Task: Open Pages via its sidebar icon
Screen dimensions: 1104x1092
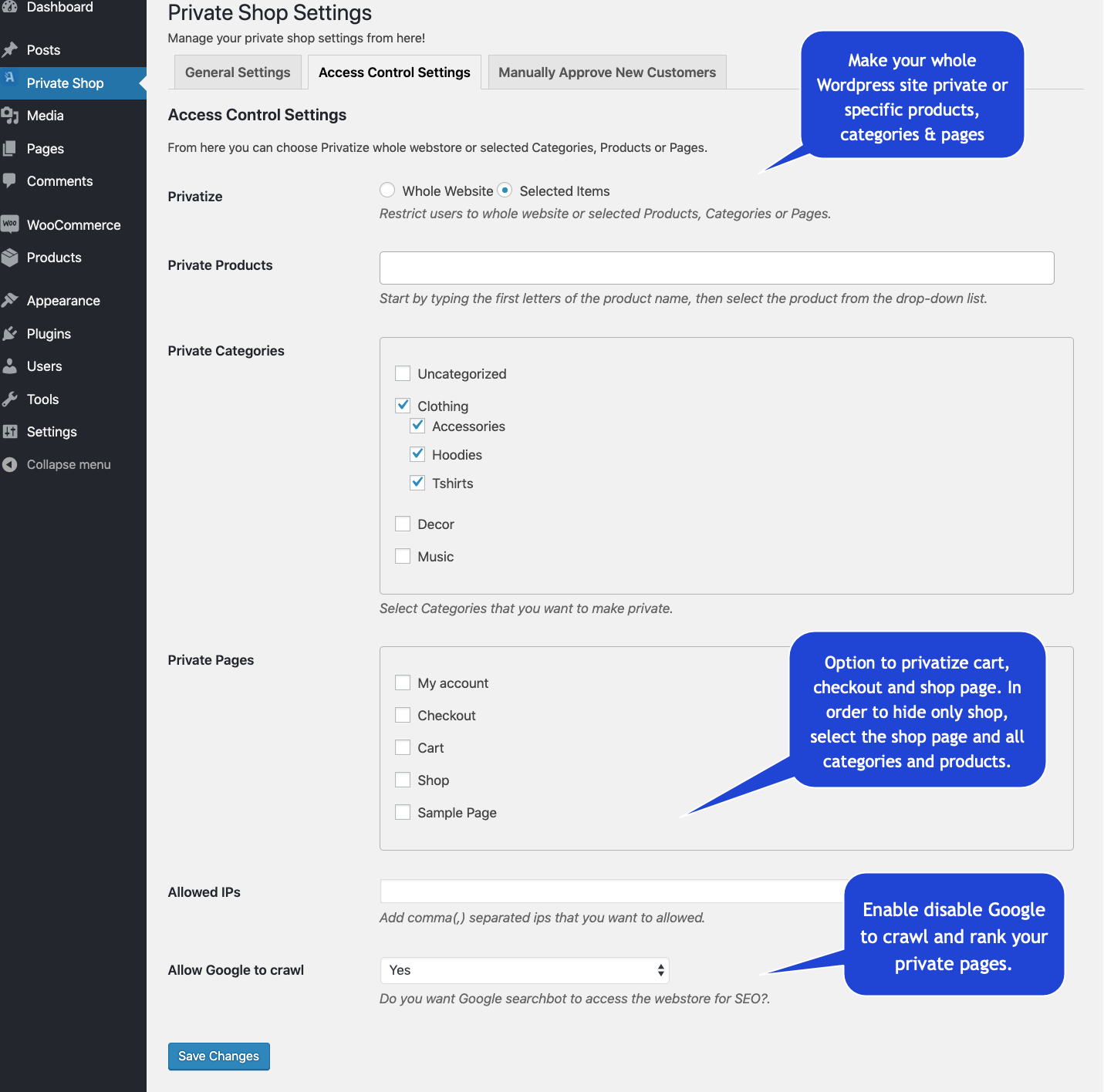Action: pyautogui.click(x=12, y=148)
